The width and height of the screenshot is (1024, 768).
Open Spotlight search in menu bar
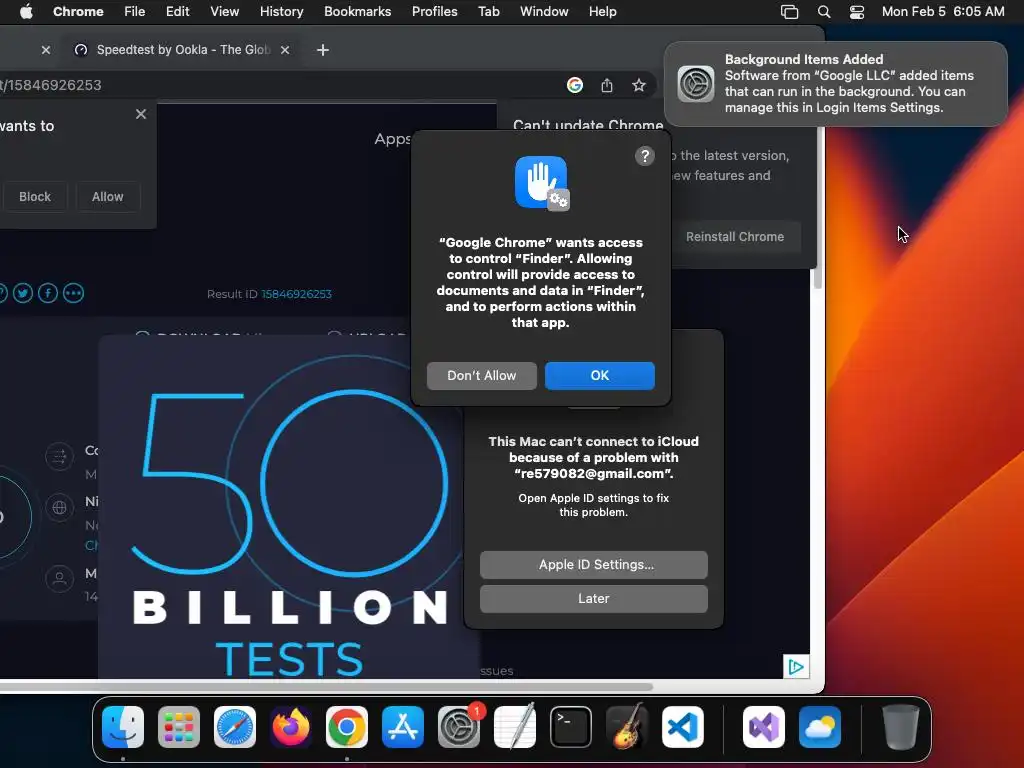coord(824,12)
